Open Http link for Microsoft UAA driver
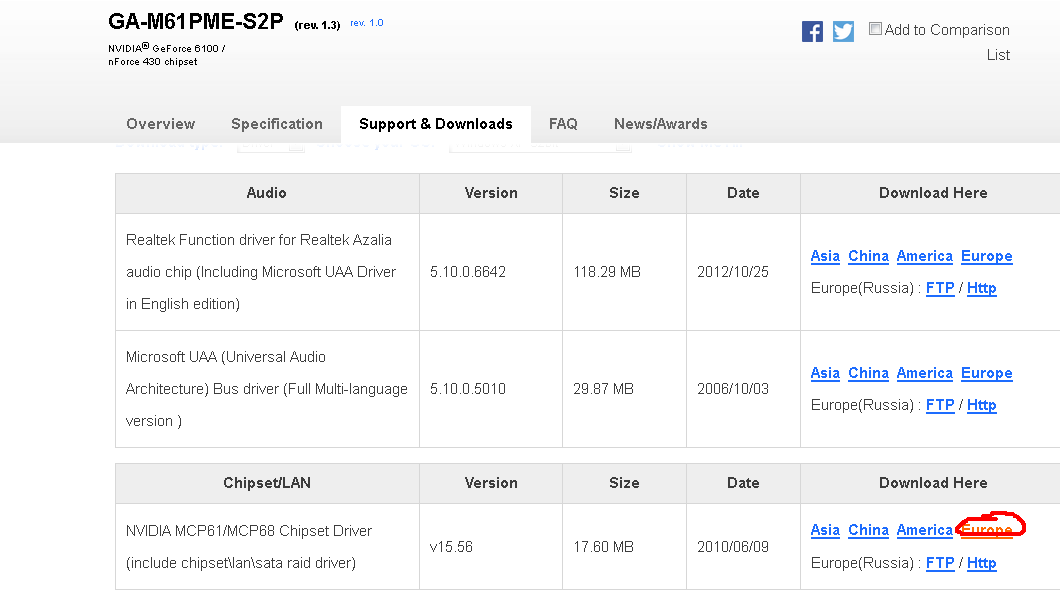1063x592 pixels. pyautogui.click(x=982, y=405)
